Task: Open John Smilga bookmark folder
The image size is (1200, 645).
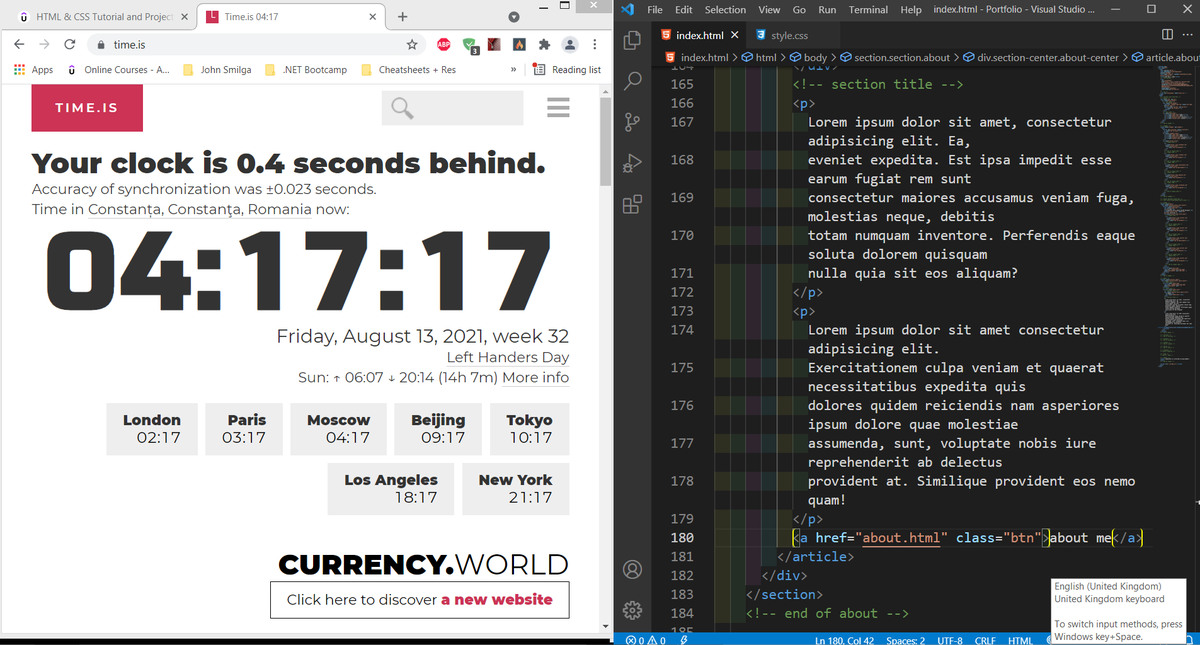Action: [217, 70]
